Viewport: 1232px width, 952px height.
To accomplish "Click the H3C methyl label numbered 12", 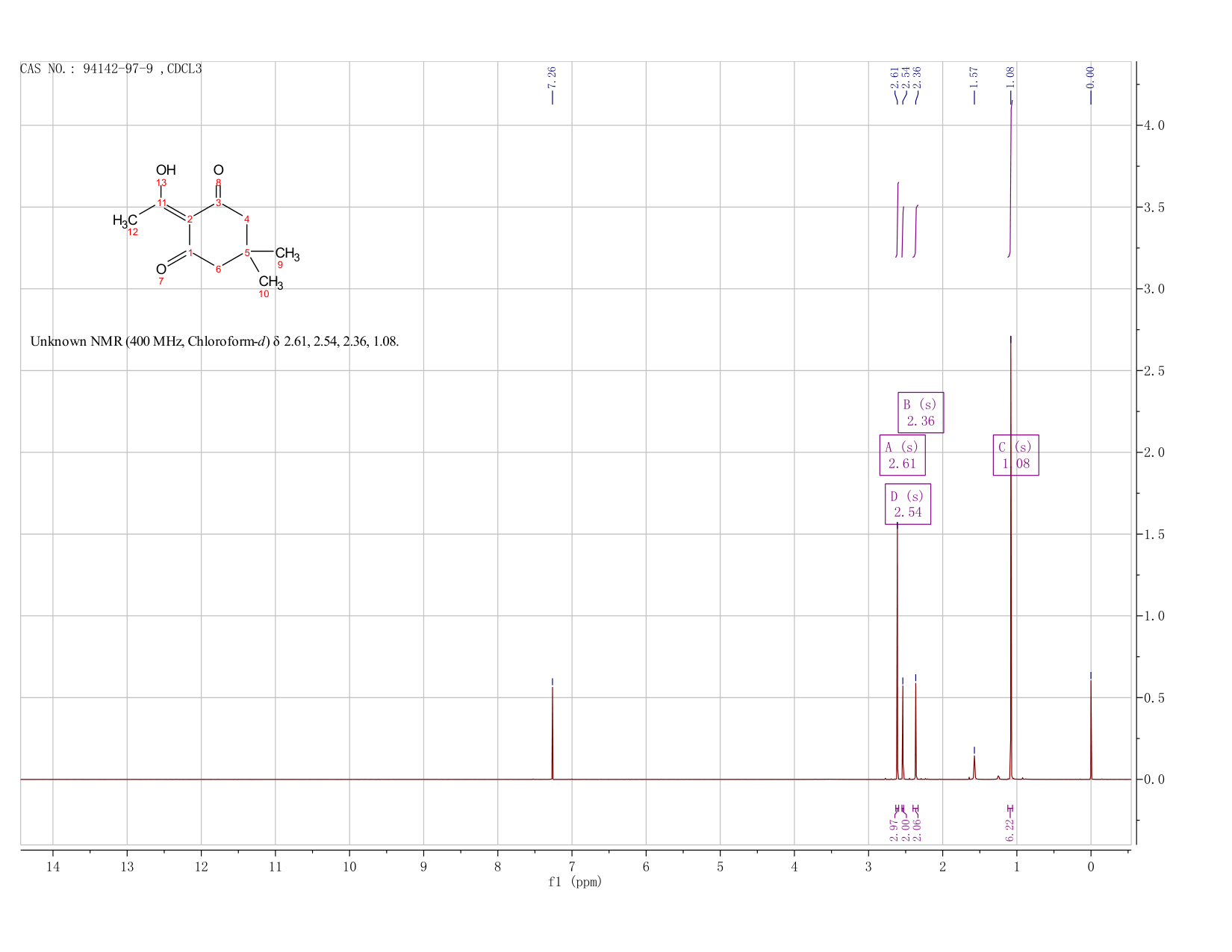I will pyautogui.click(x=125, y=220).
